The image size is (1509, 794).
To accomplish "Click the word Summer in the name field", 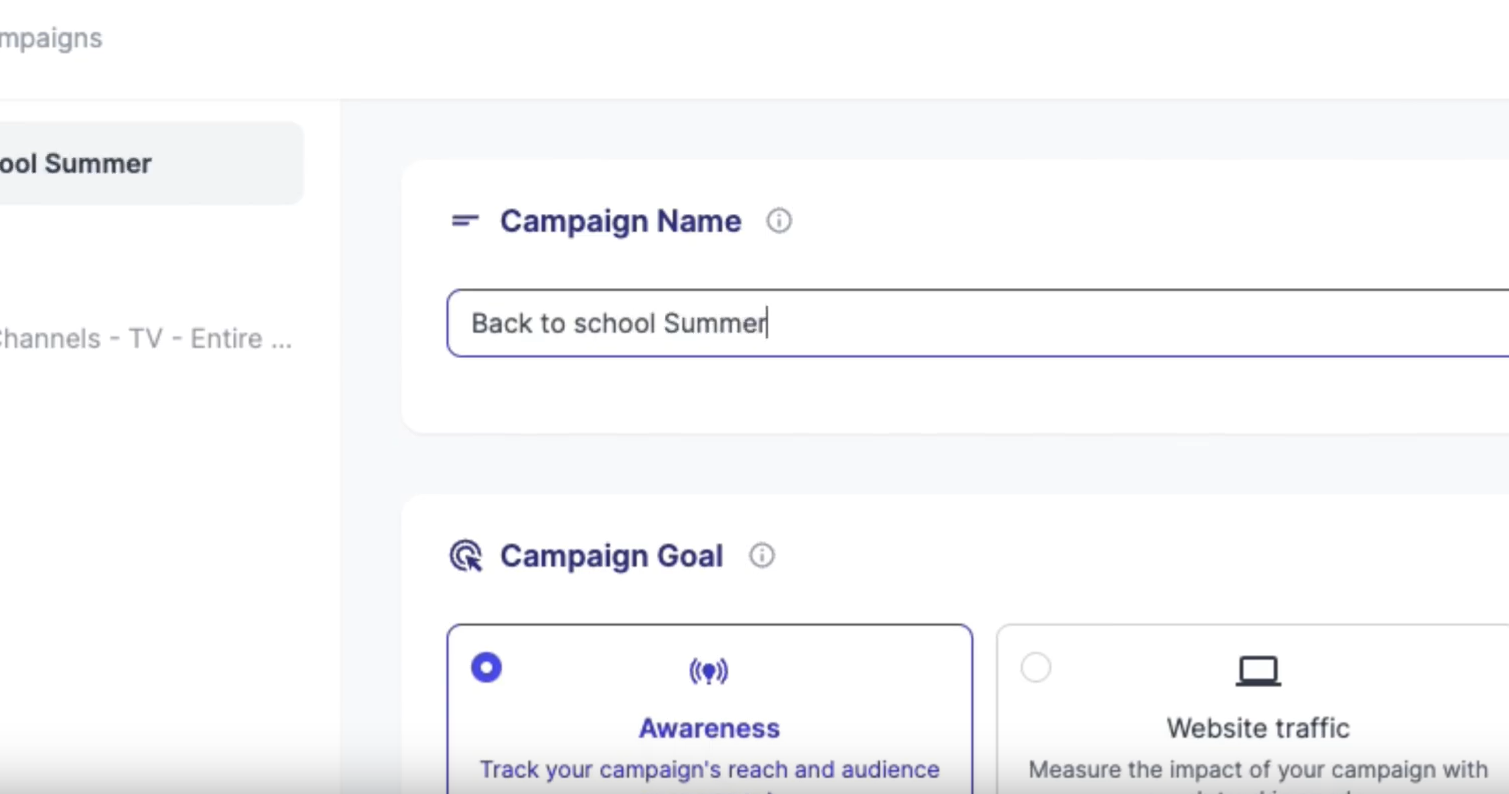I will [715, 323].
